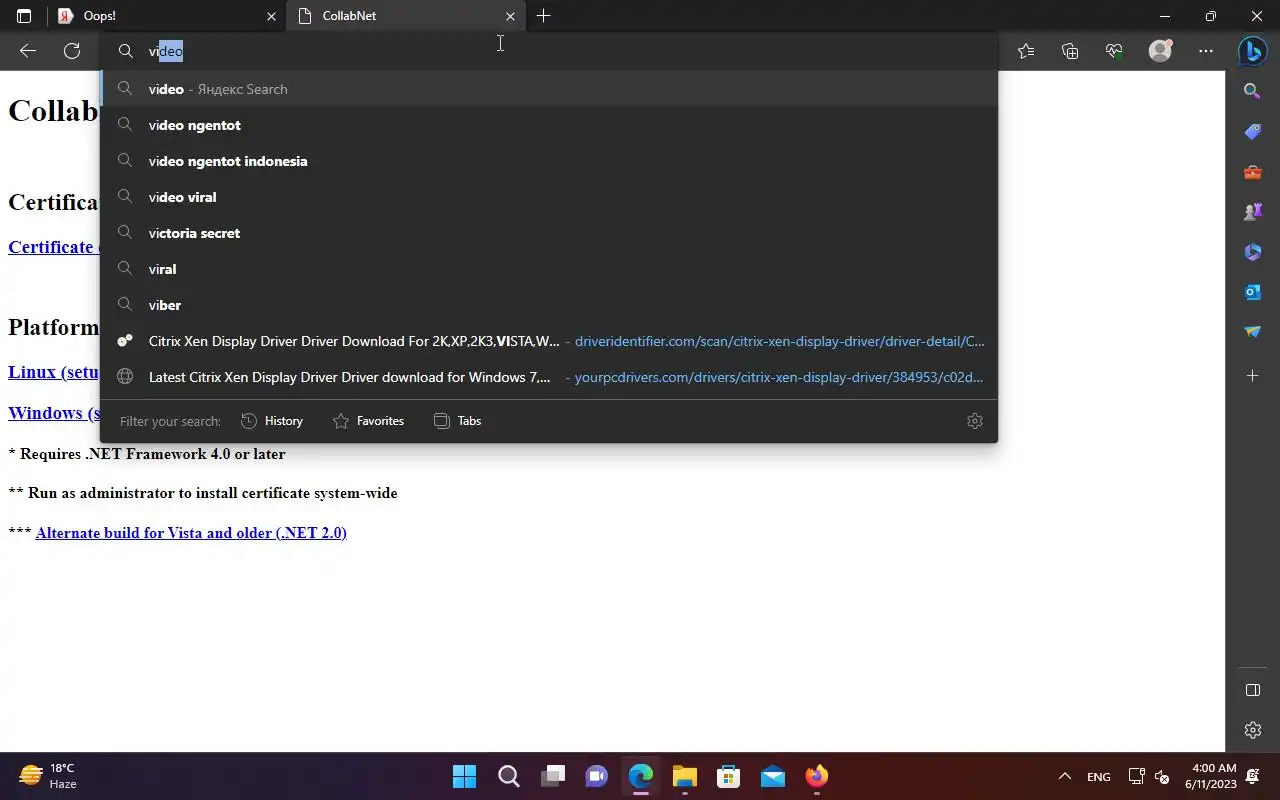1280x800 pixels.
Task: Refresh the current page
Action: [72, 51]
